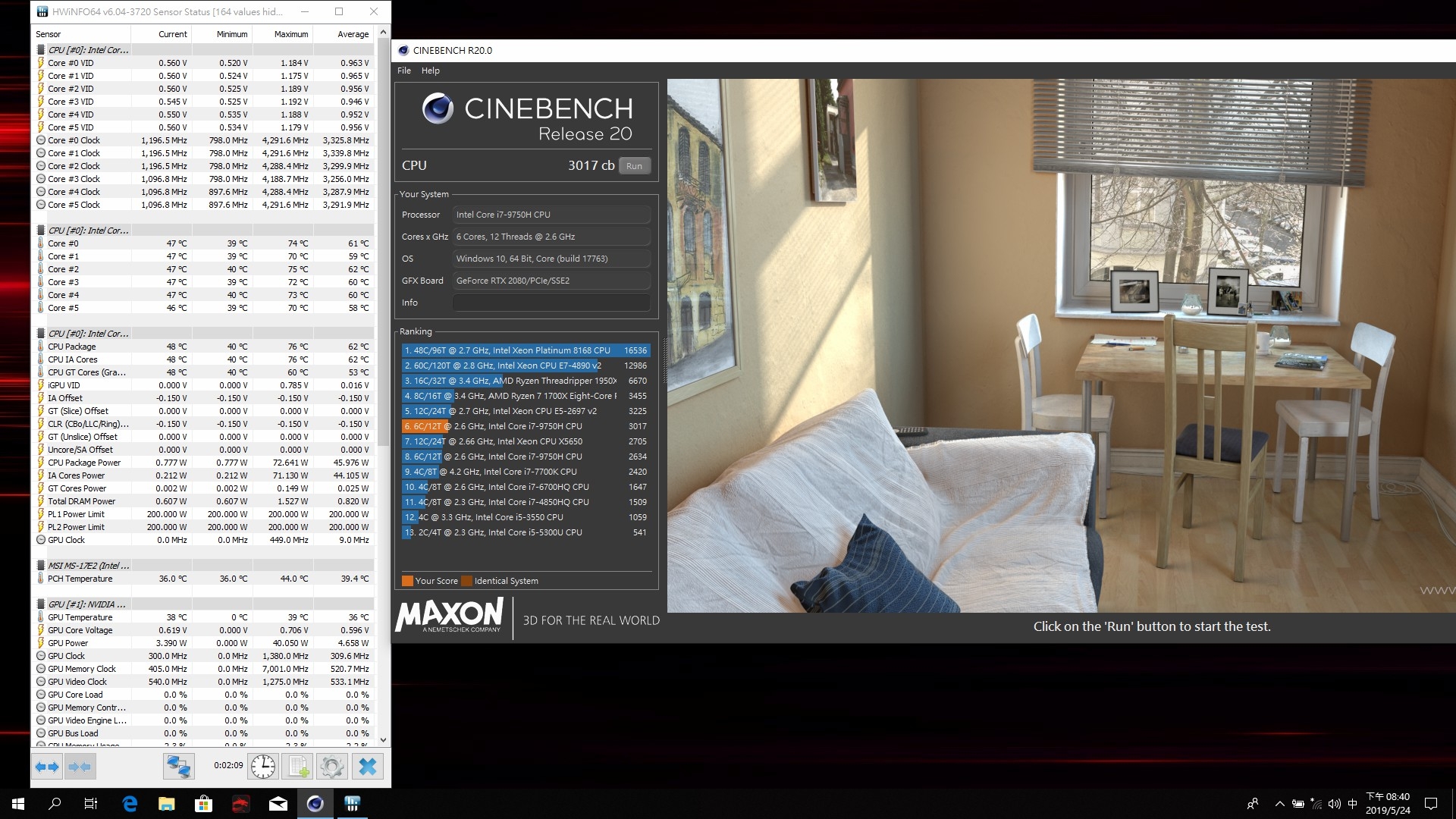The height and width of the screenshot is (819, 1456).
Task: Click the Processor field Intel Core i7-9750H
Action: pos(551,215)
